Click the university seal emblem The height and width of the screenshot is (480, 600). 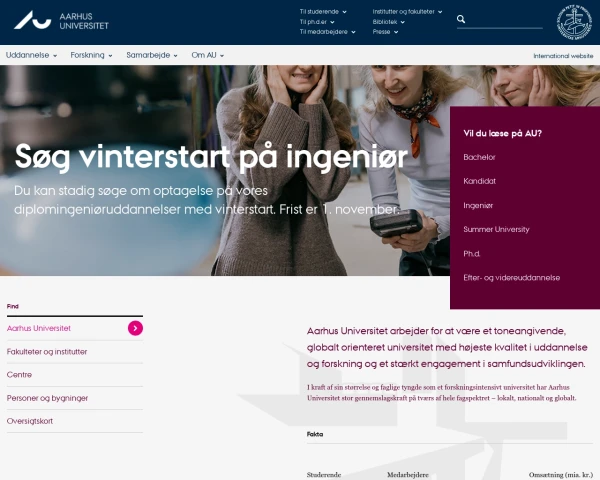click(574, 22)
